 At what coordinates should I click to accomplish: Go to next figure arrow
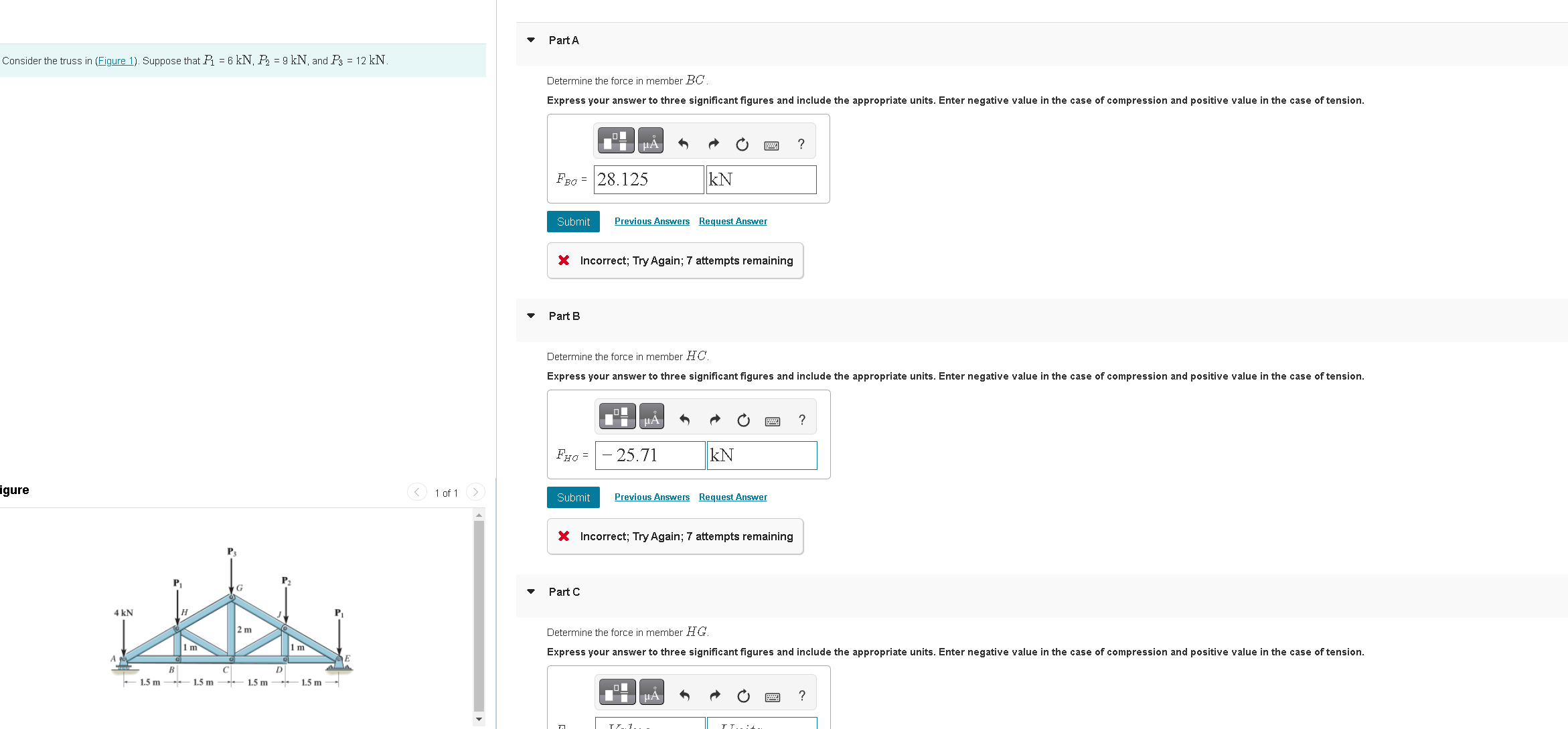click(x=475, y=492)
